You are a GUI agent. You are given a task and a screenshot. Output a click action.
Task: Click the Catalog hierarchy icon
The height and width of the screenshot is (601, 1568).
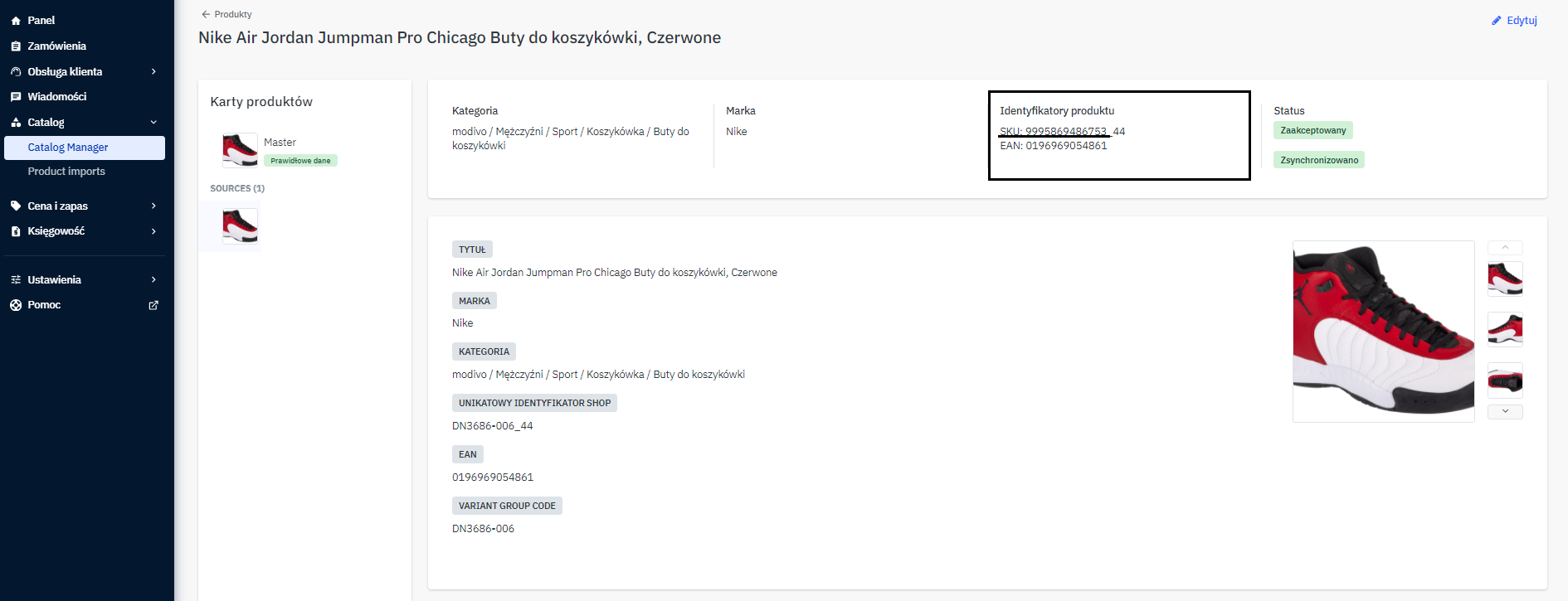(16, 123)
